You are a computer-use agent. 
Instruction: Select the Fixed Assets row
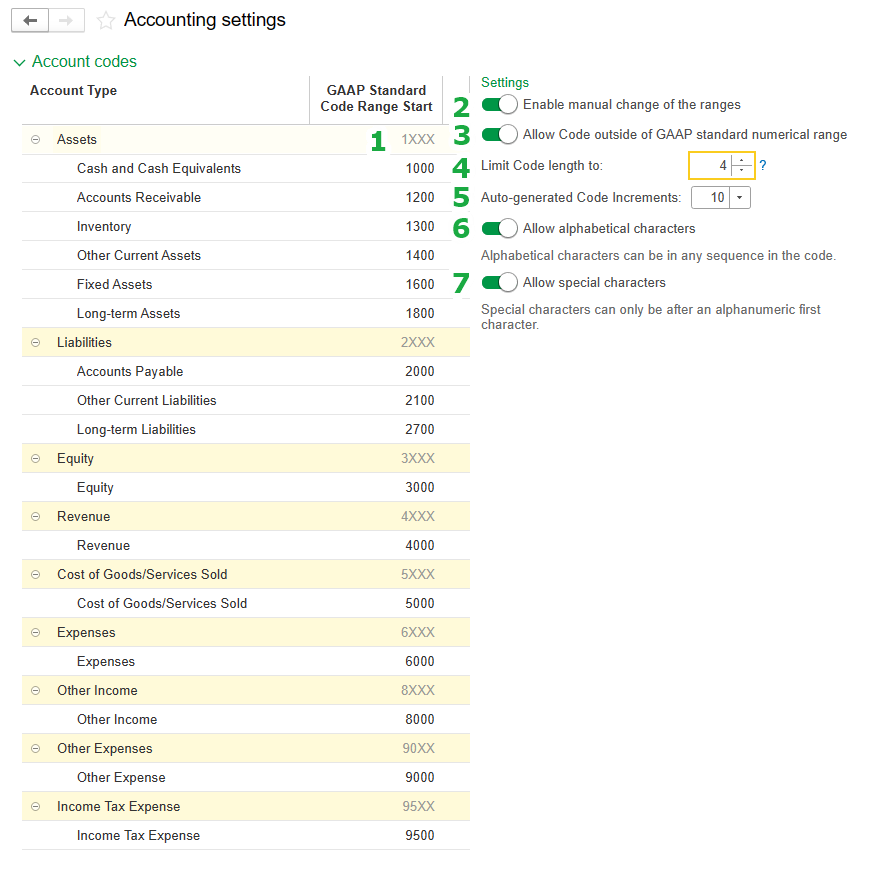[x=246, y=284]
